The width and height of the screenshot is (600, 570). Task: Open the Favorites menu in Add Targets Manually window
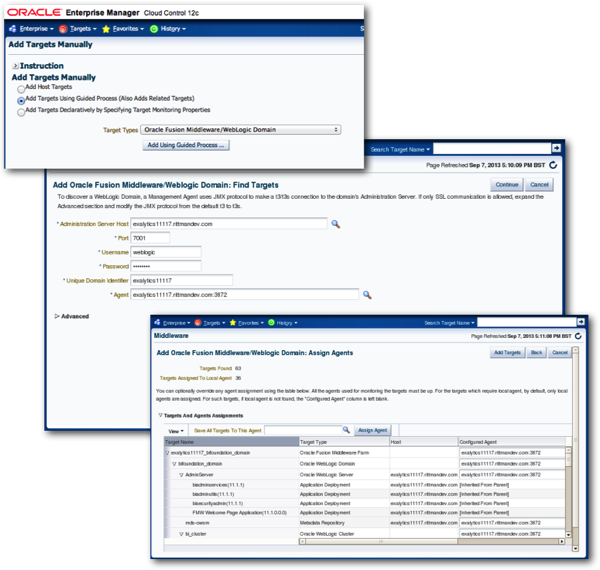click(128, 29)
